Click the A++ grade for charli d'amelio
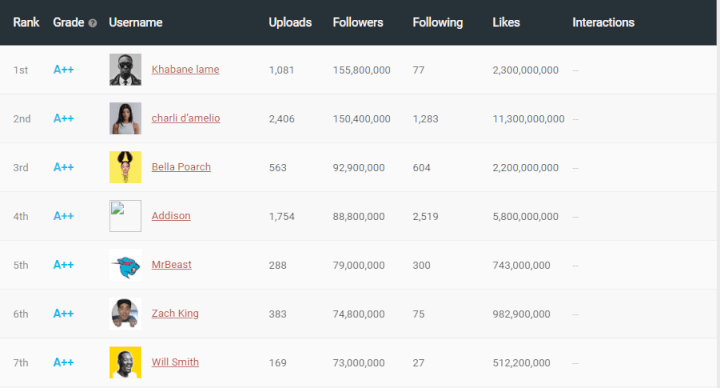Image resolution: width=720 pixels, height=388 pixels. tap(63, 118)
